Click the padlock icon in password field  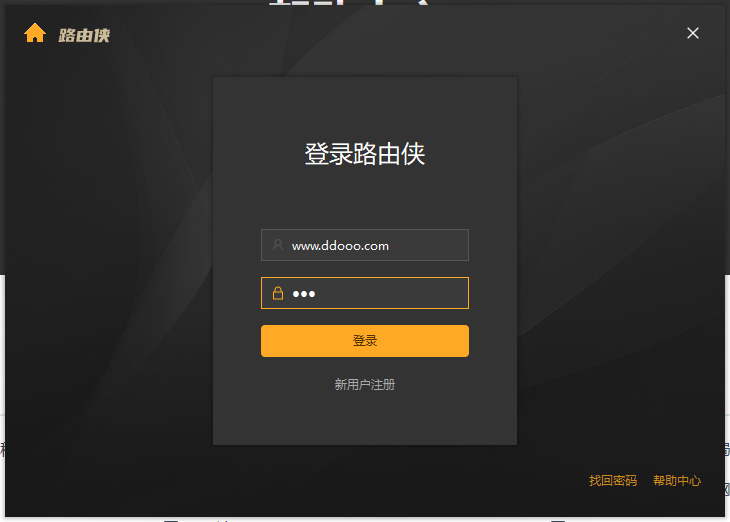pos(278,293)
